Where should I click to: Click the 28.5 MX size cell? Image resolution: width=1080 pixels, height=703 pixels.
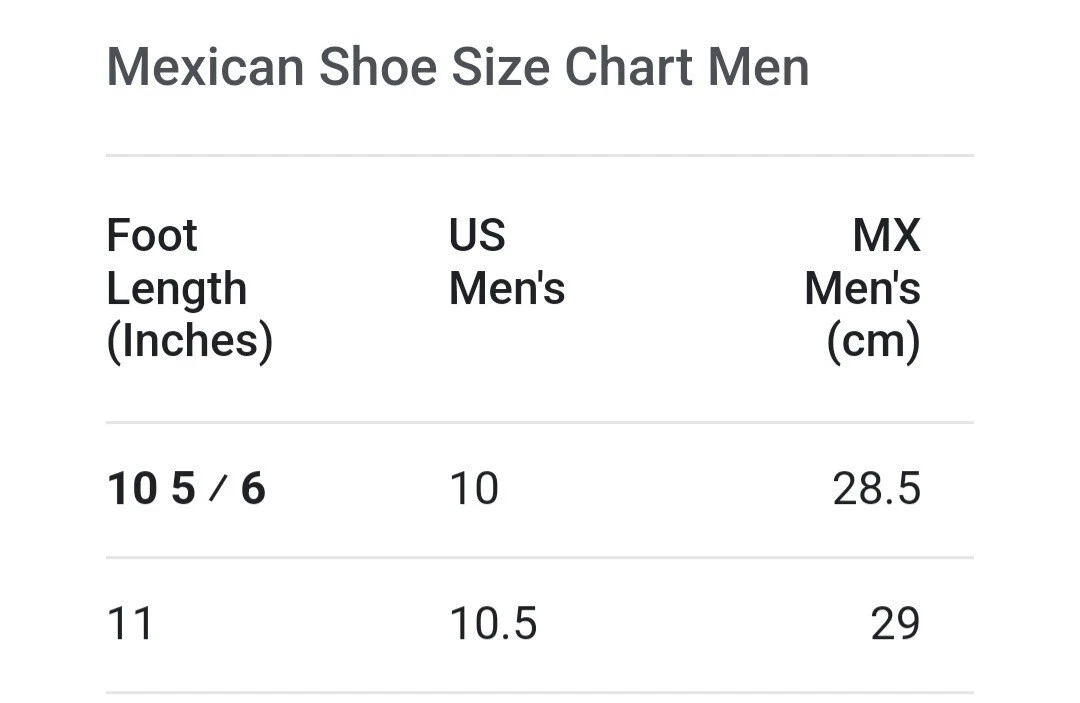pyautogui.click(x=876, y=489)
